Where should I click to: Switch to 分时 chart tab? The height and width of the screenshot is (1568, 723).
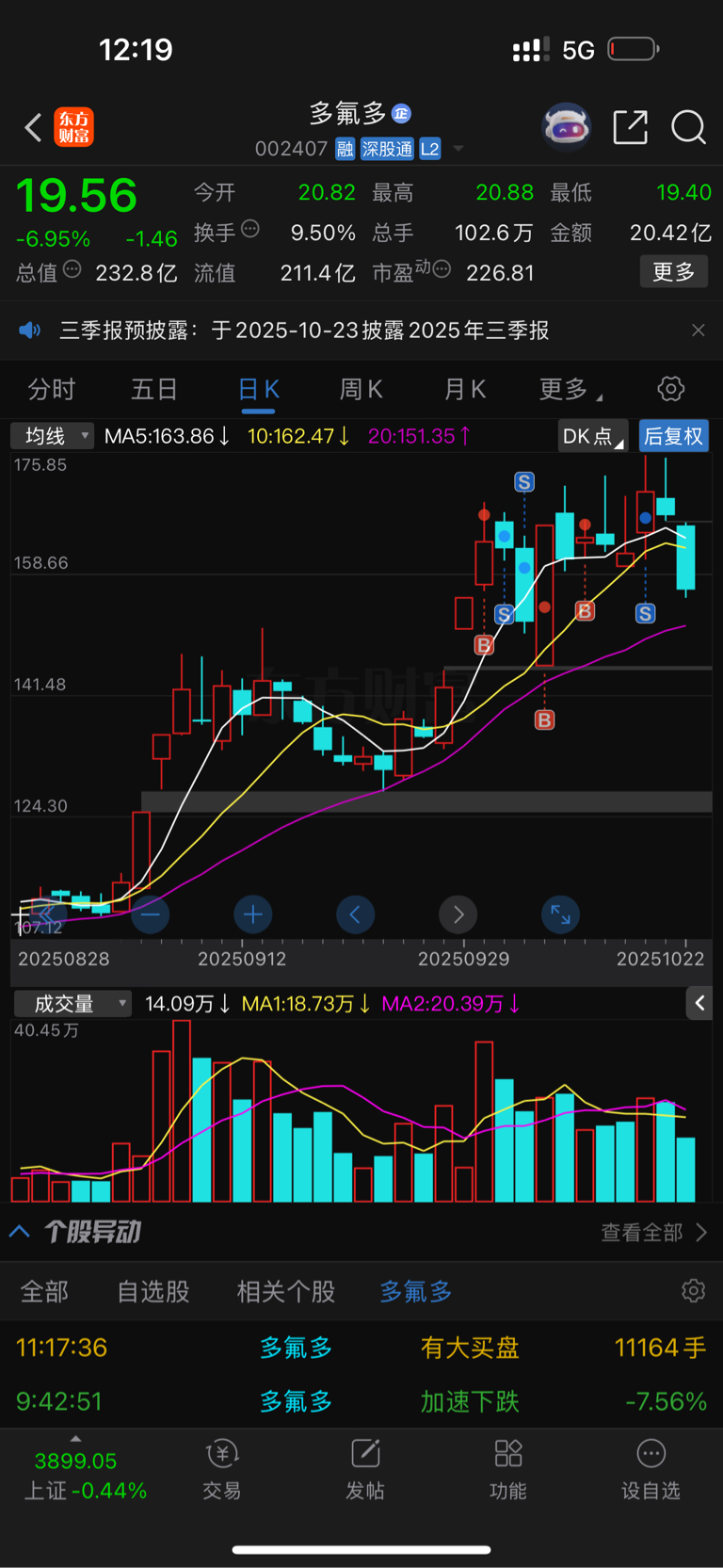click(x=52, y=389)
